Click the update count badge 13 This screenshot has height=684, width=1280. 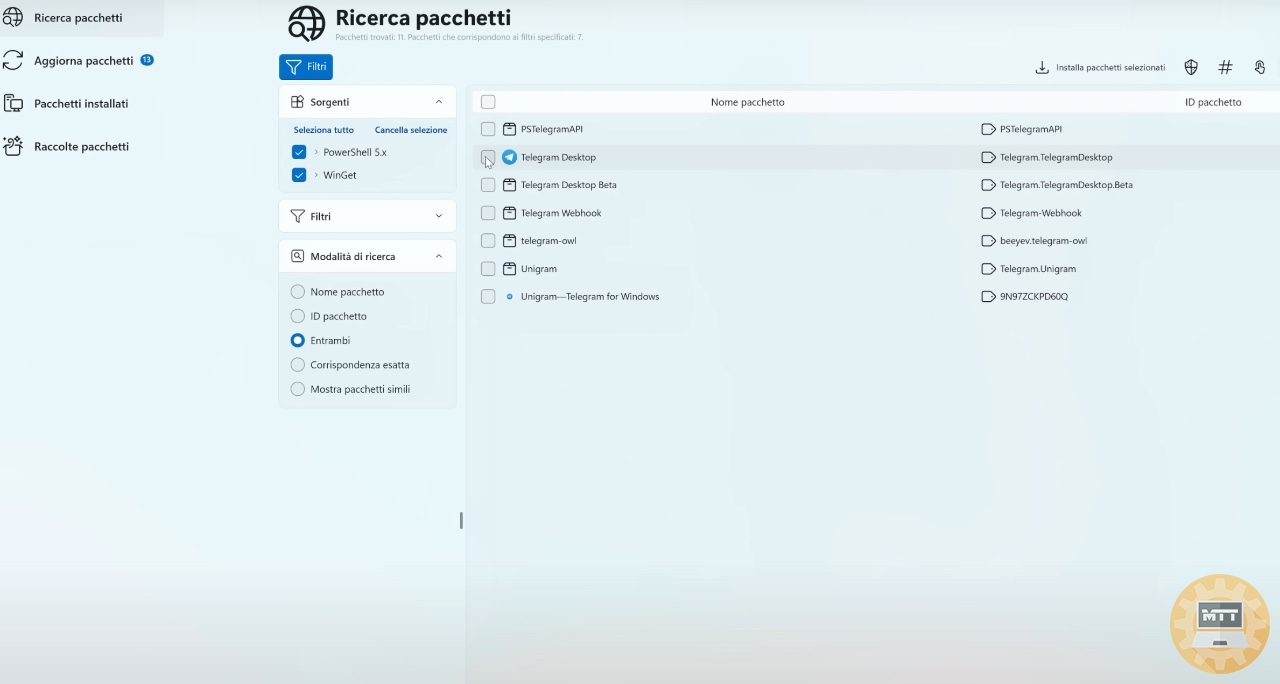click(147, 60)
